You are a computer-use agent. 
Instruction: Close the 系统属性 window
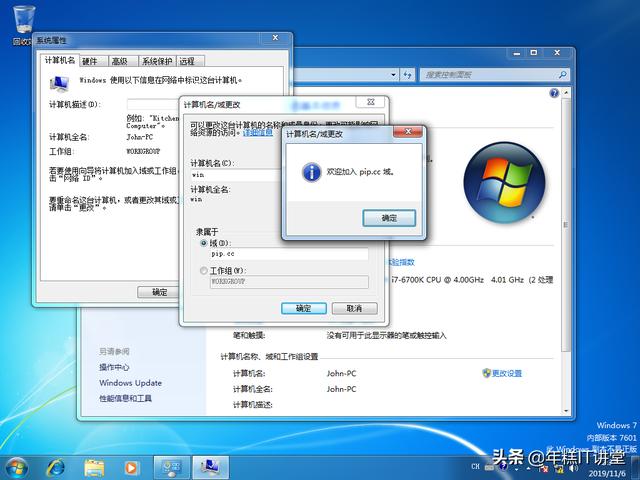click(276, 38)
